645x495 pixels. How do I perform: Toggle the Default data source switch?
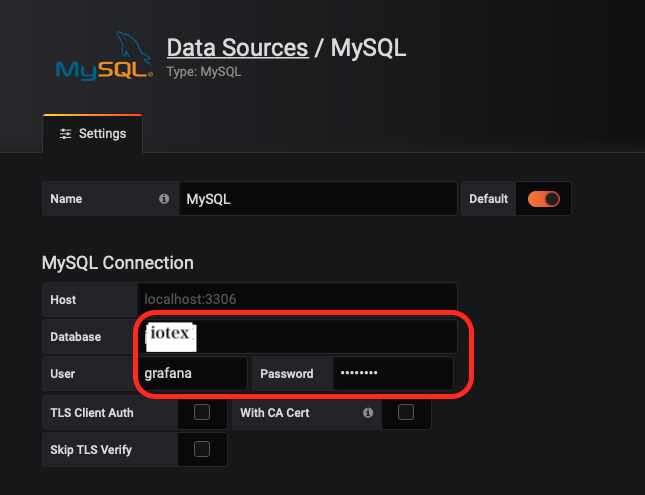pyautogui.click(x=544, y=199)
